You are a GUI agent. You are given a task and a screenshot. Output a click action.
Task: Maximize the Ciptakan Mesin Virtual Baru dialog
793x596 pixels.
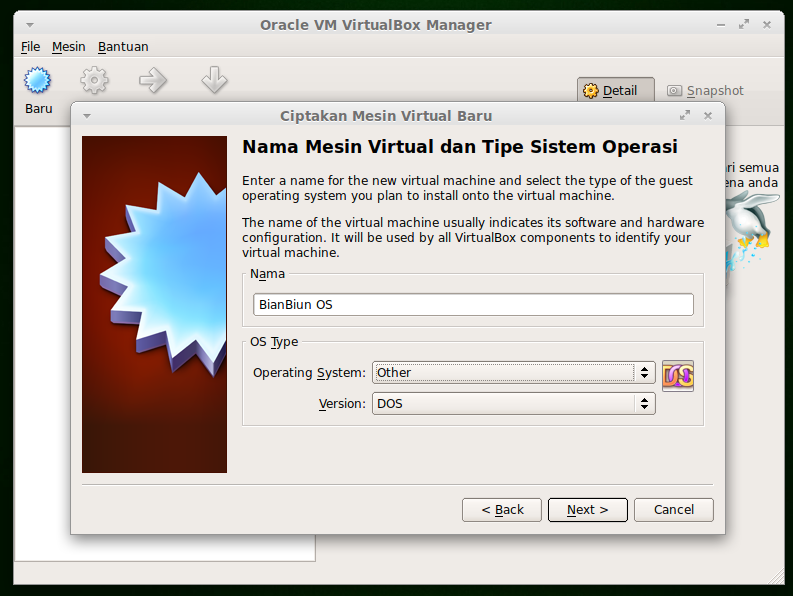685,115
